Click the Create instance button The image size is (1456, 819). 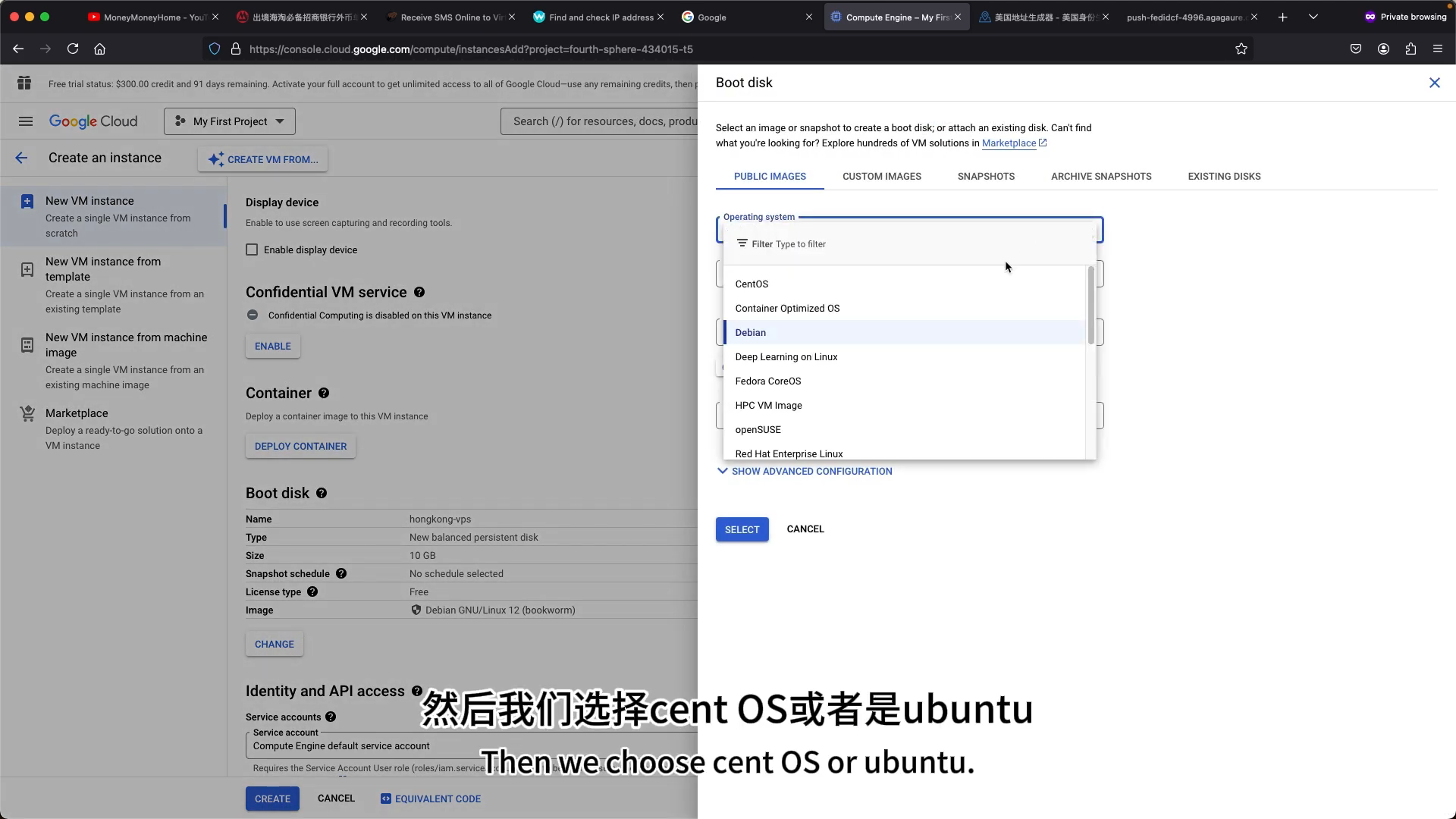tap(272, 799)
